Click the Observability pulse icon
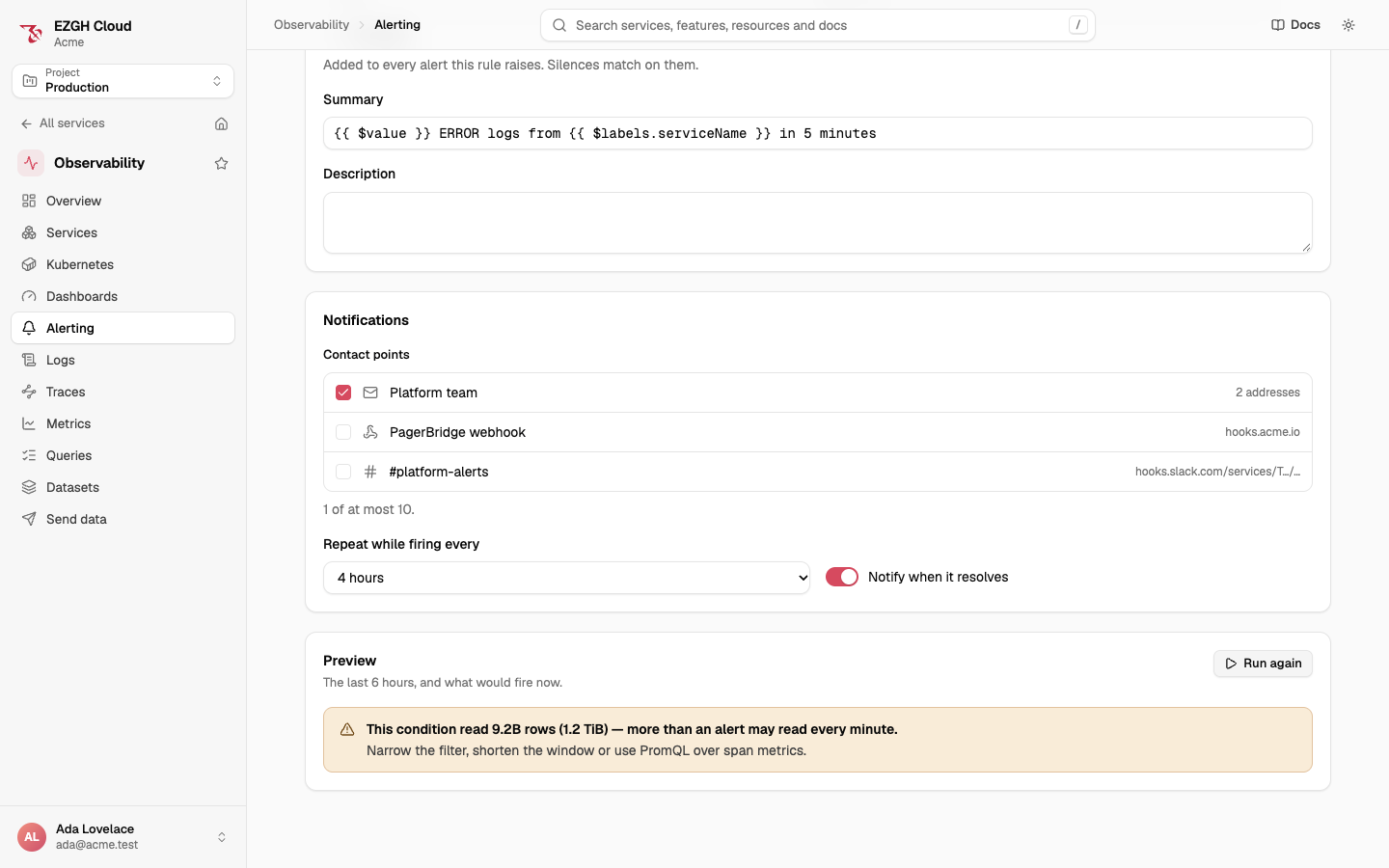Screen dimensions: 1389x868 [x=31, y=163]
